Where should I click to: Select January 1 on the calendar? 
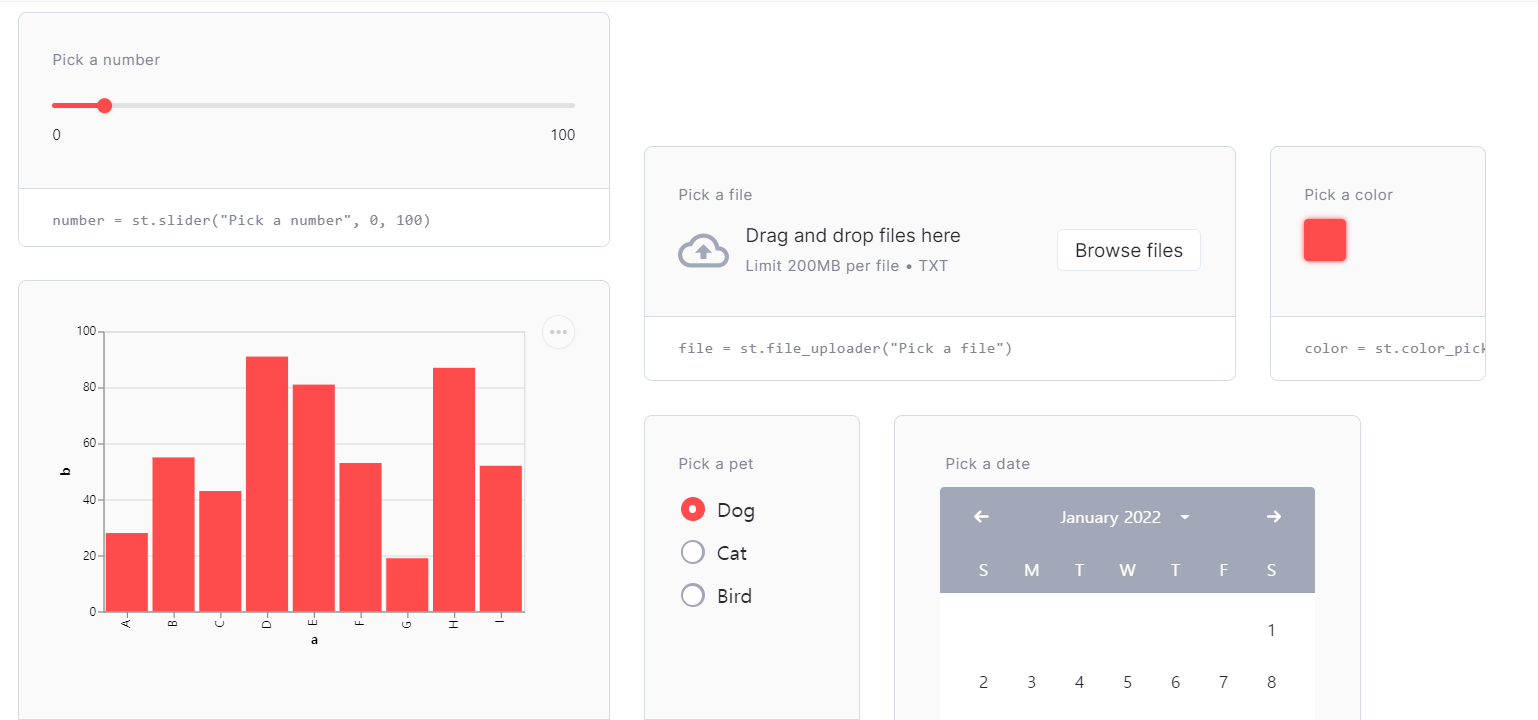coord(1271,630)
